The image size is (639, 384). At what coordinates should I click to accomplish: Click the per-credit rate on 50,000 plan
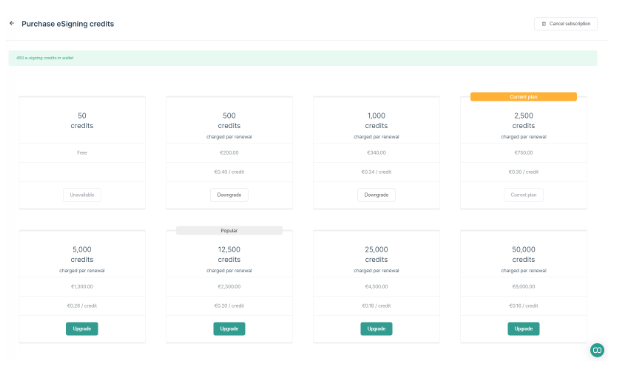coord(523,306)
